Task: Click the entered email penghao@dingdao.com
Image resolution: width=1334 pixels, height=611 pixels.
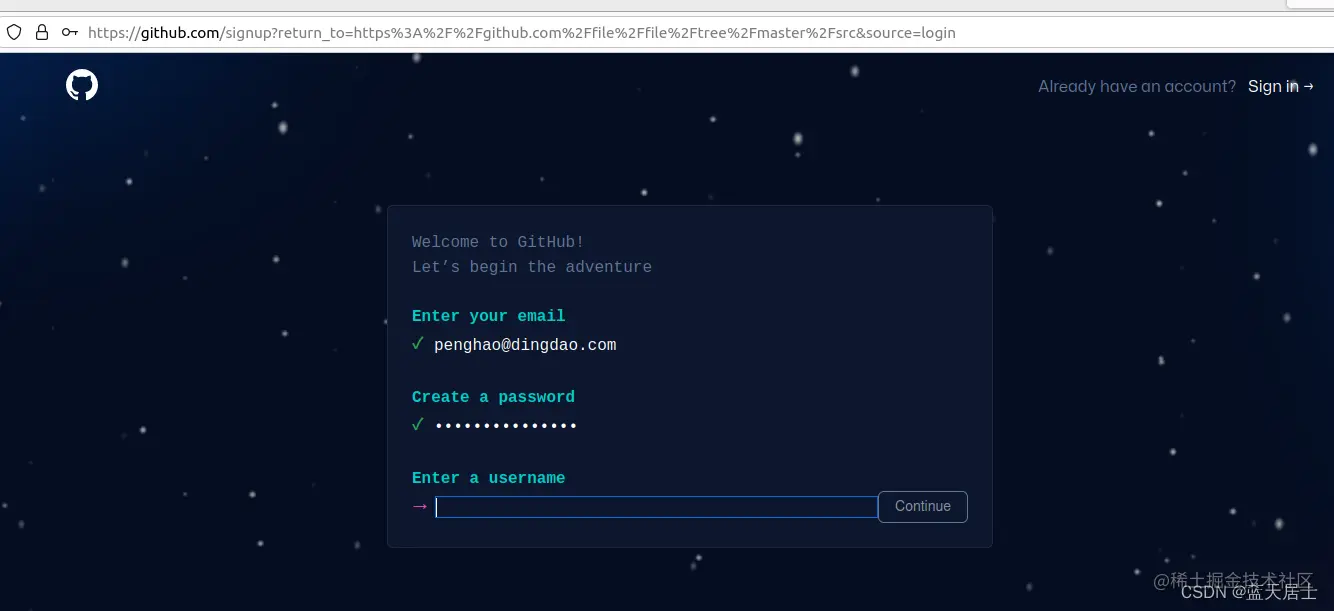Action: 525,345
